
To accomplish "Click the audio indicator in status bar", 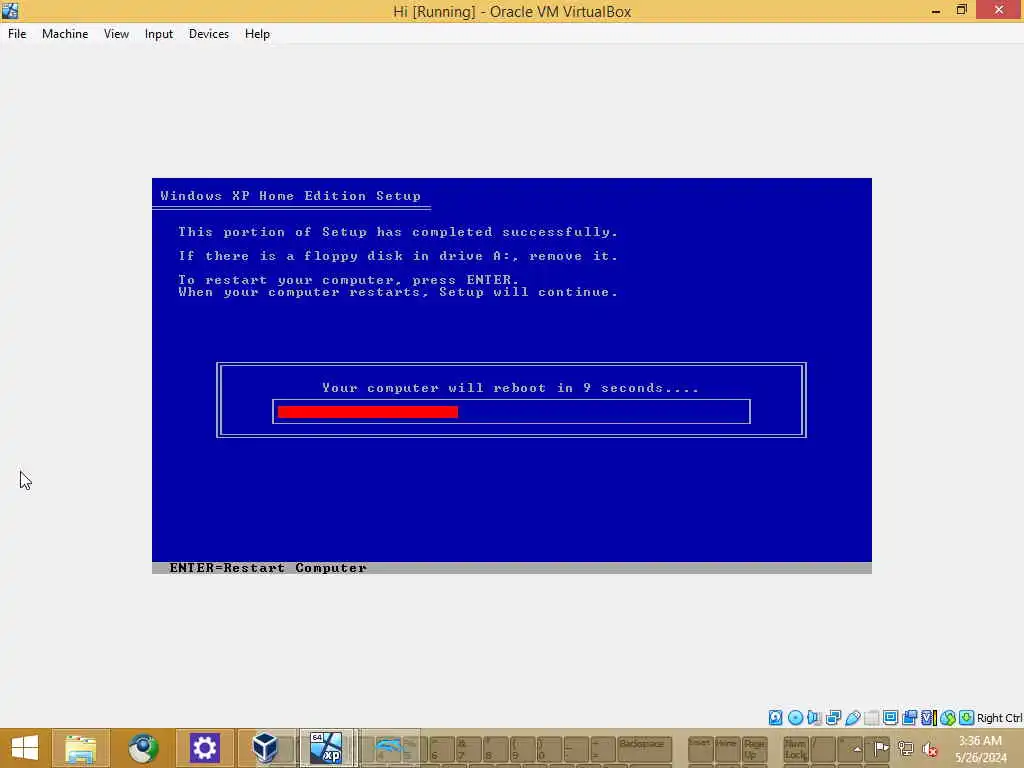I will pos(814,718).
